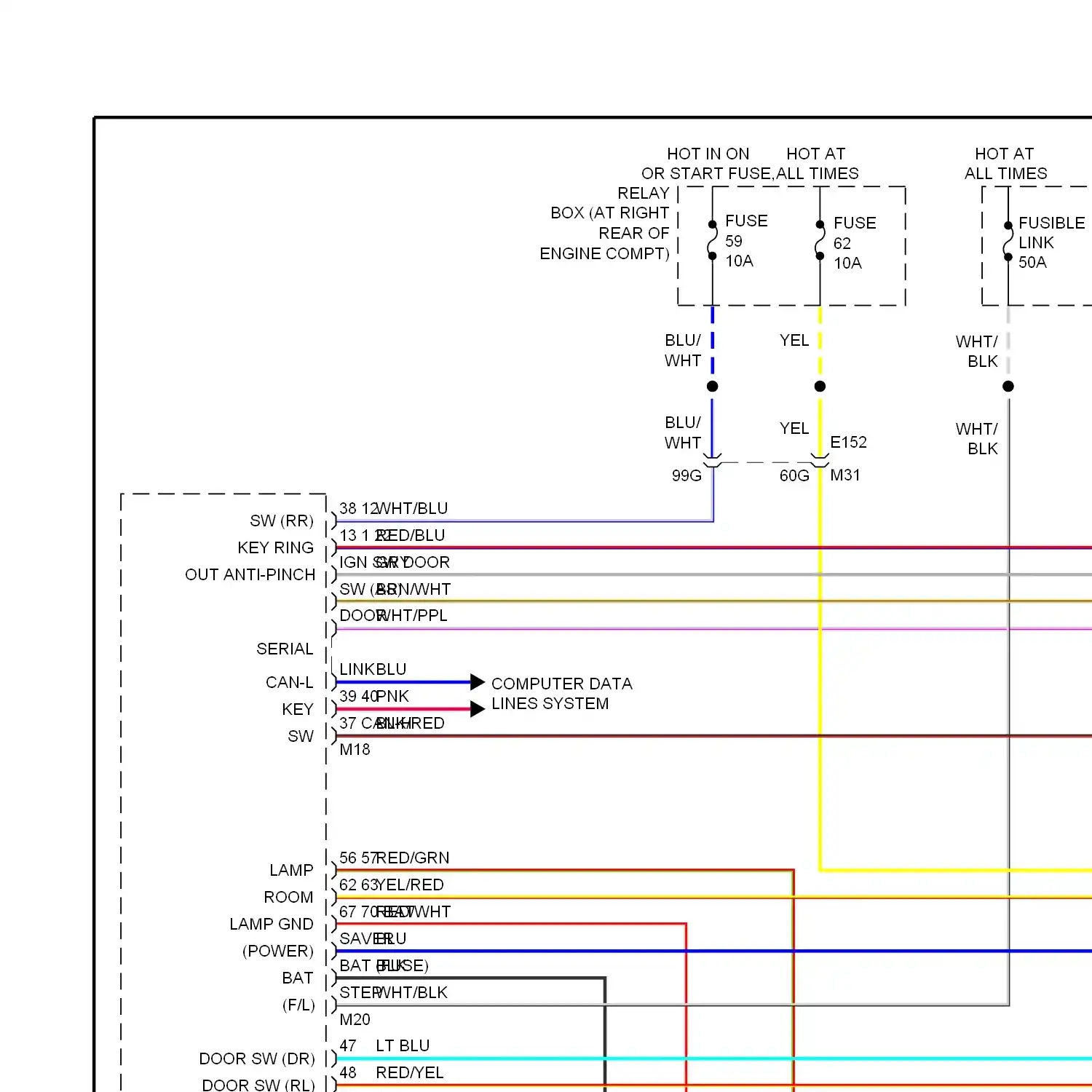The height and width of the screenshot is (1092, 1092).
Task: Click the WHT/BLU wire label
Action: pos(411,509)
